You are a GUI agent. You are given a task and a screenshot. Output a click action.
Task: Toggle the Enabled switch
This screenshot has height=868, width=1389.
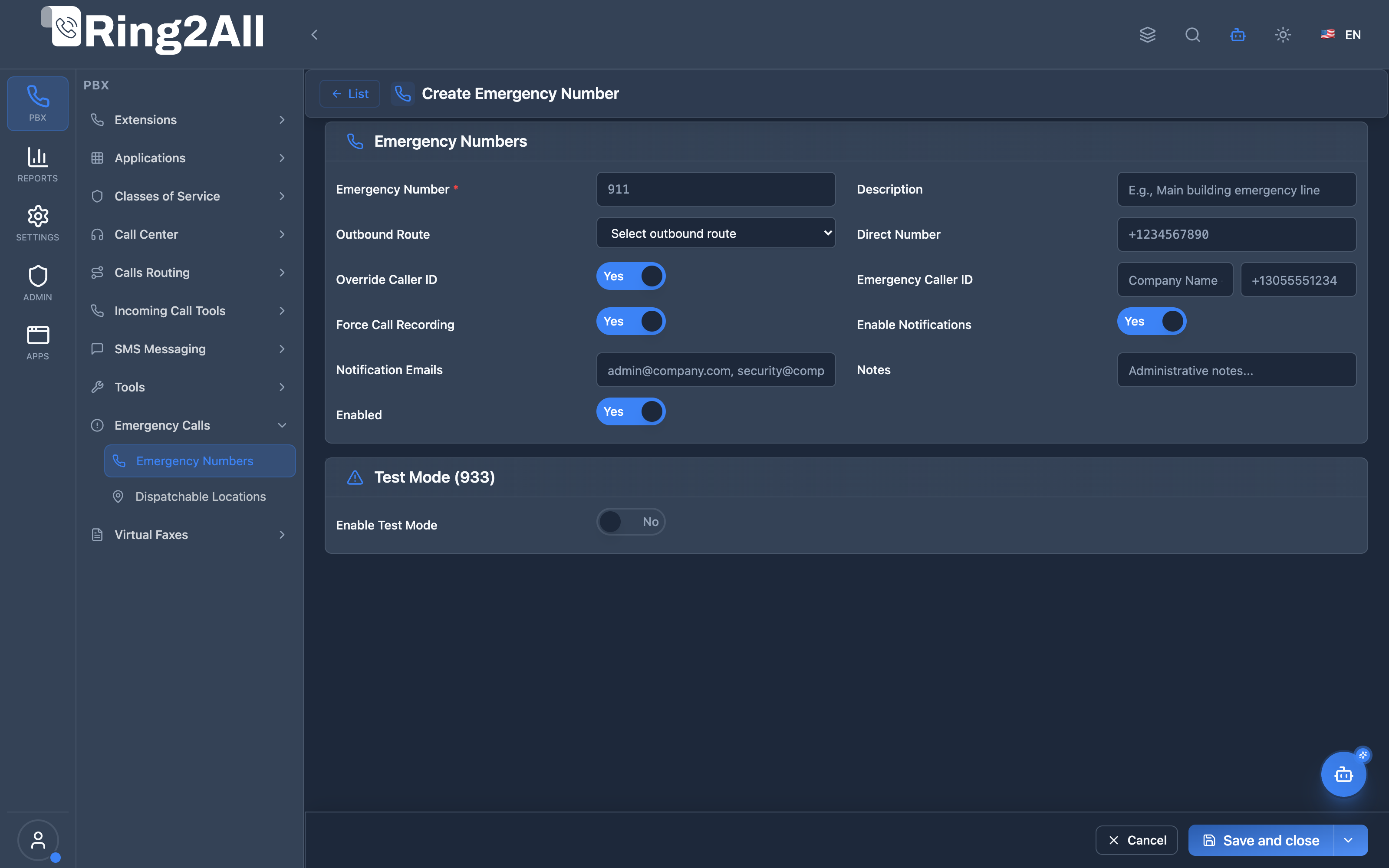631,411
